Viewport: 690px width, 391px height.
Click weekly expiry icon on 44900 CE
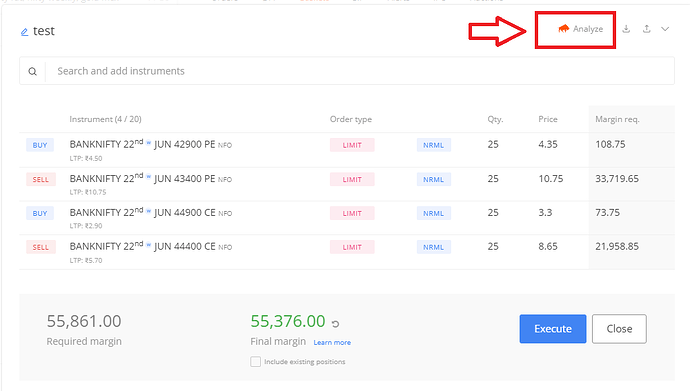coord(148,211)
